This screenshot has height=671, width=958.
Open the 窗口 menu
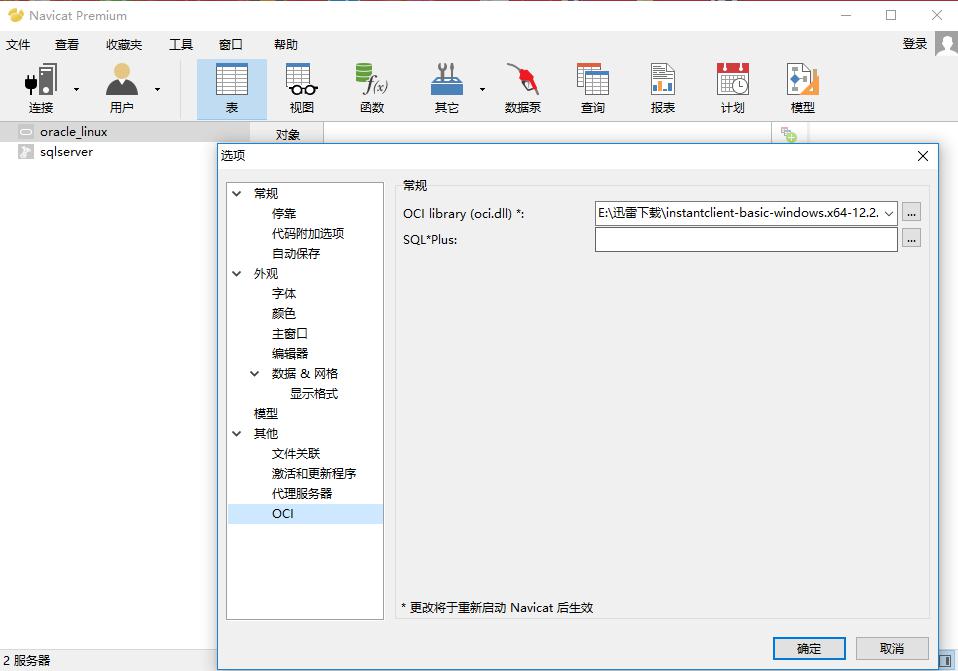tap(230, 45)
